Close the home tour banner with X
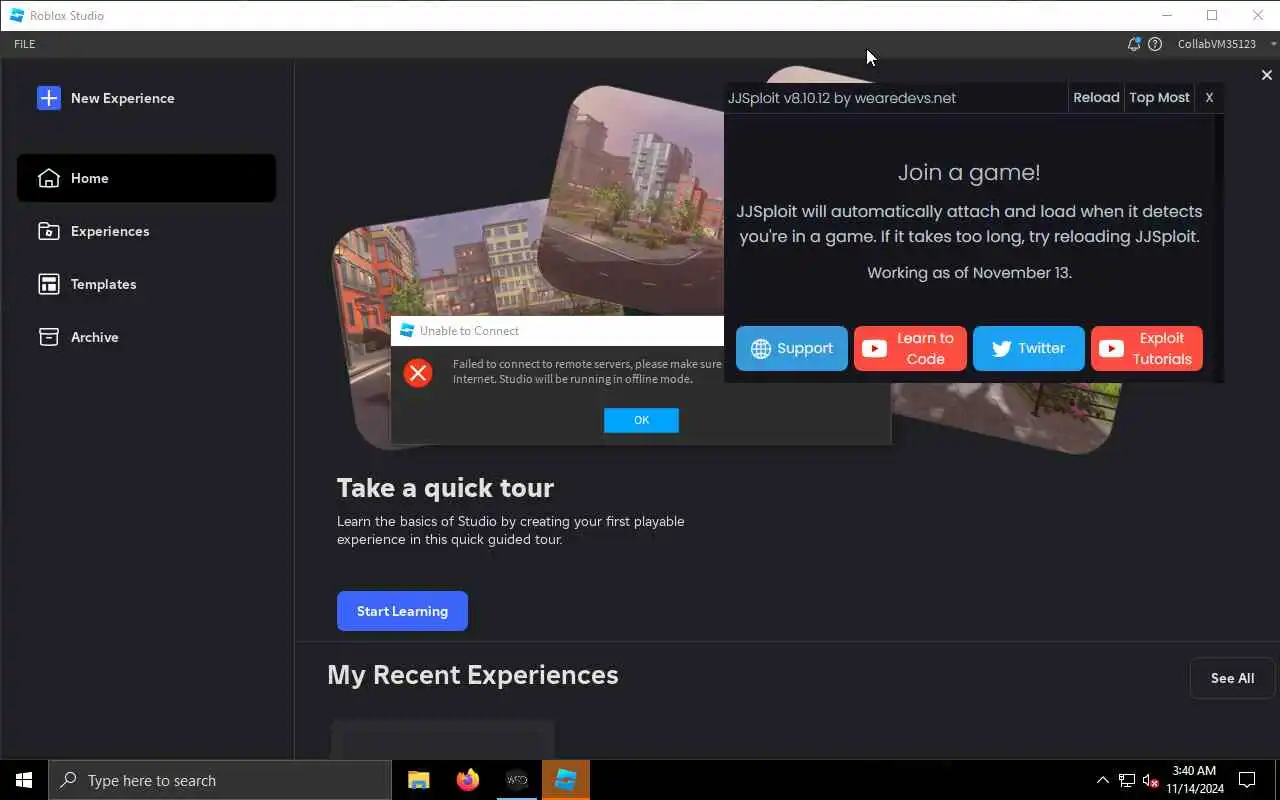Image resolution: width=1280 pixels, height=800 pixels. 1266,75
